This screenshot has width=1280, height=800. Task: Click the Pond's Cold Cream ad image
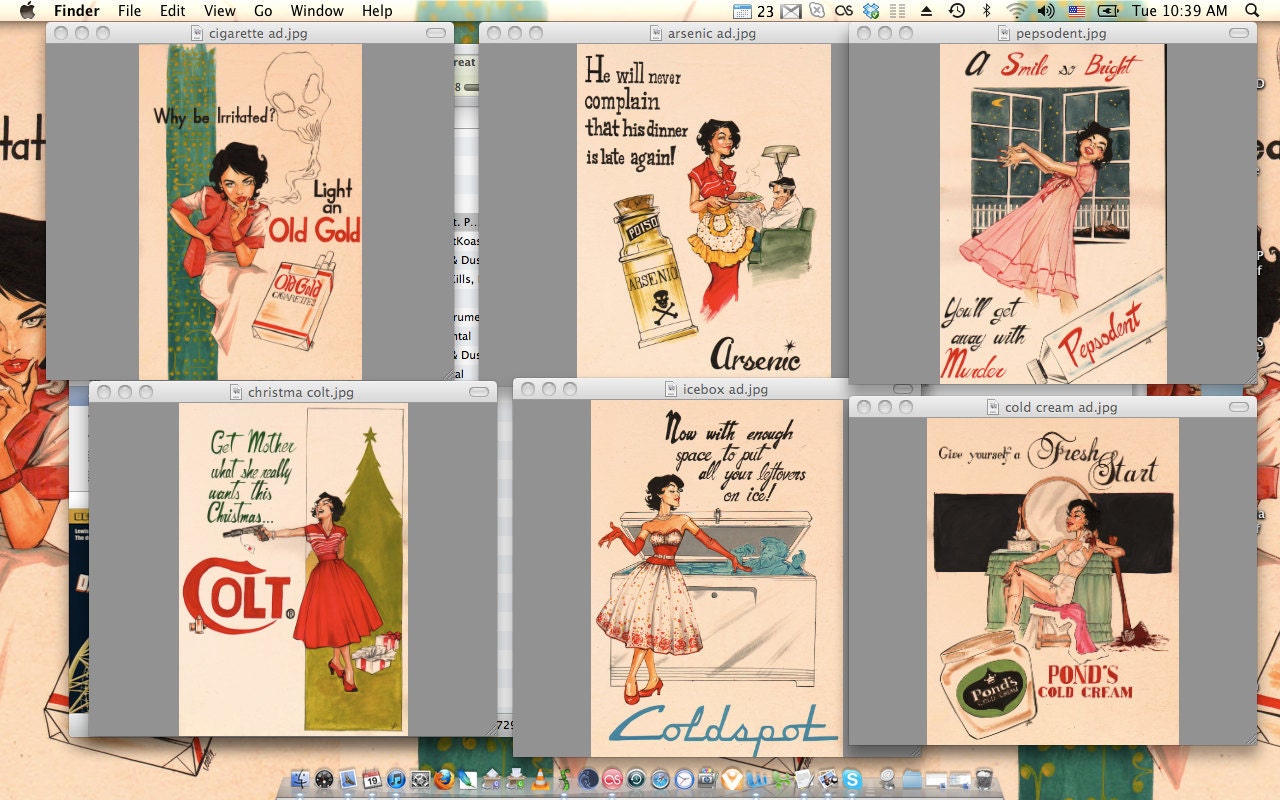[1052, 580]
